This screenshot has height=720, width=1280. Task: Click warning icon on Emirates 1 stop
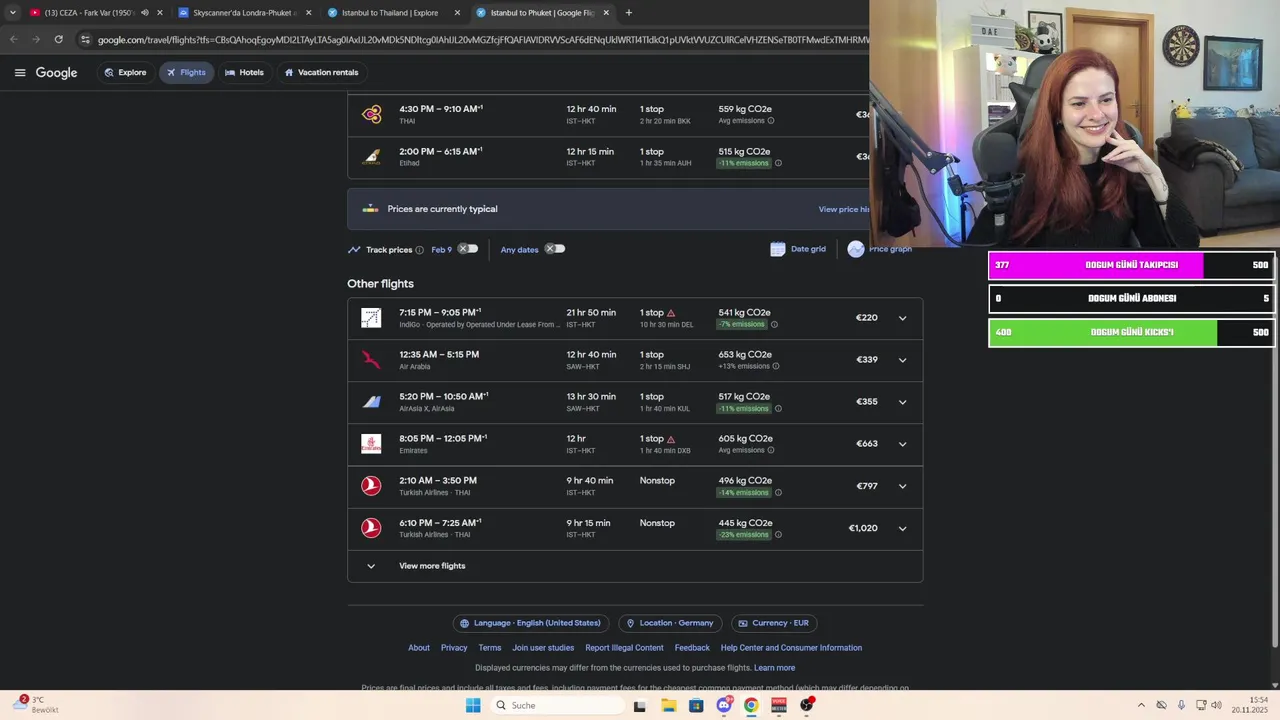pyautogui.click(x=671, y=439)
